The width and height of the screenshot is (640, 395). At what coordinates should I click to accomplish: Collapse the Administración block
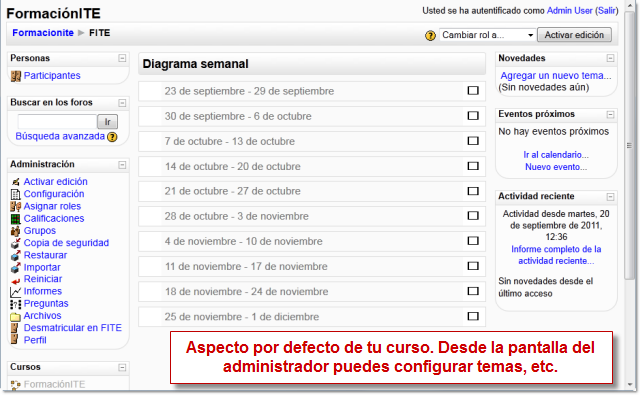122,165
